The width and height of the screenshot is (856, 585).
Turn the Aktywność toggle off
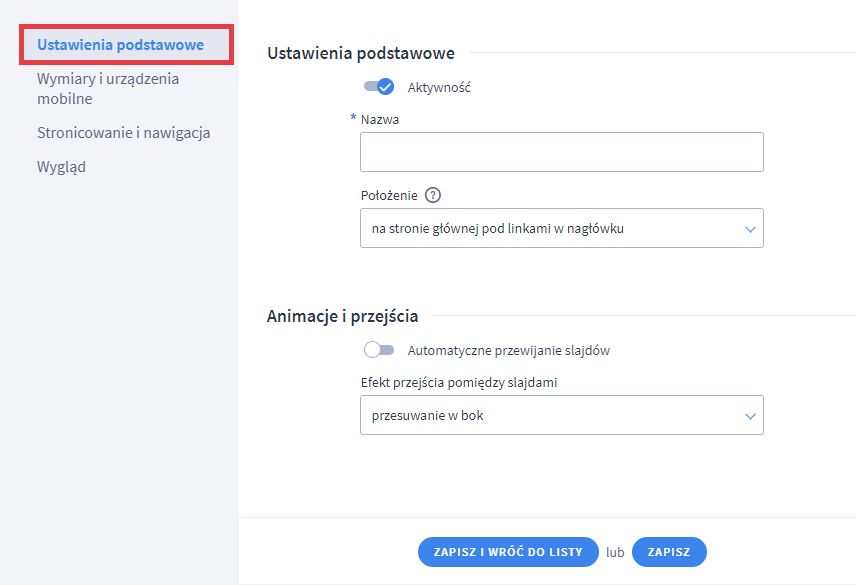(379, 86)
